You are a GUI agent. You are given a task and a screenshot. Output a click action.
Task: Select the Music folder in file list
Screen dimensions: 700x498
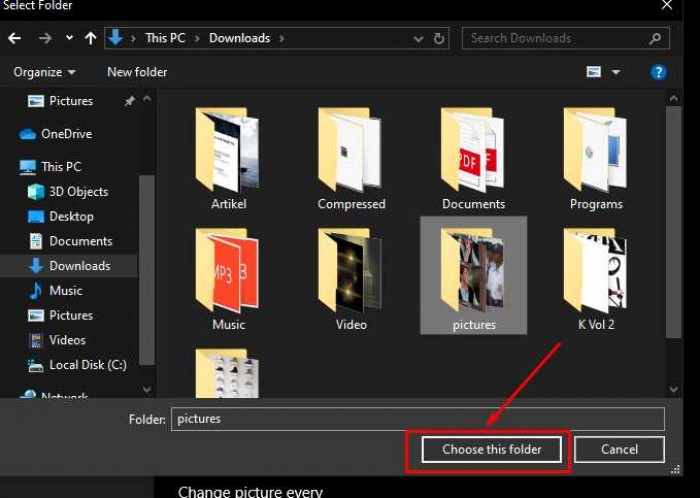tap(228, 279)
